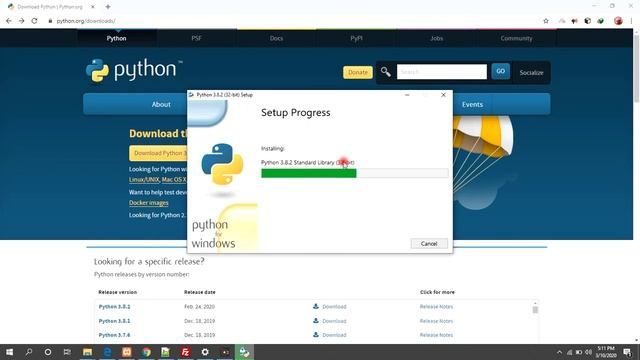Open Microsoft Edge from the taskbar
Image resolution: width=640 pixels, height=360 pixels.
107,352
